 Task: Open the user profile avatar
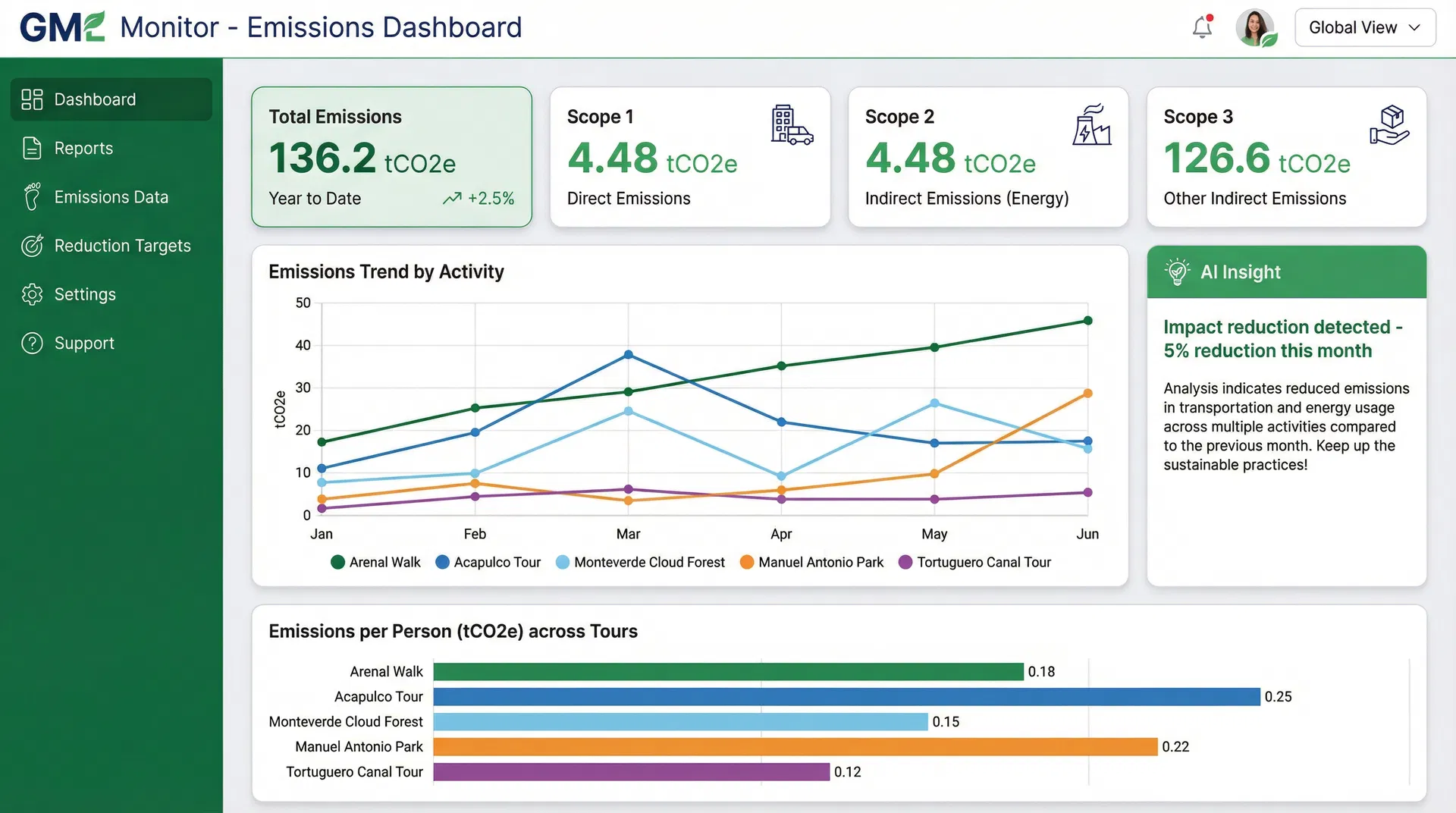(1255, 27)
